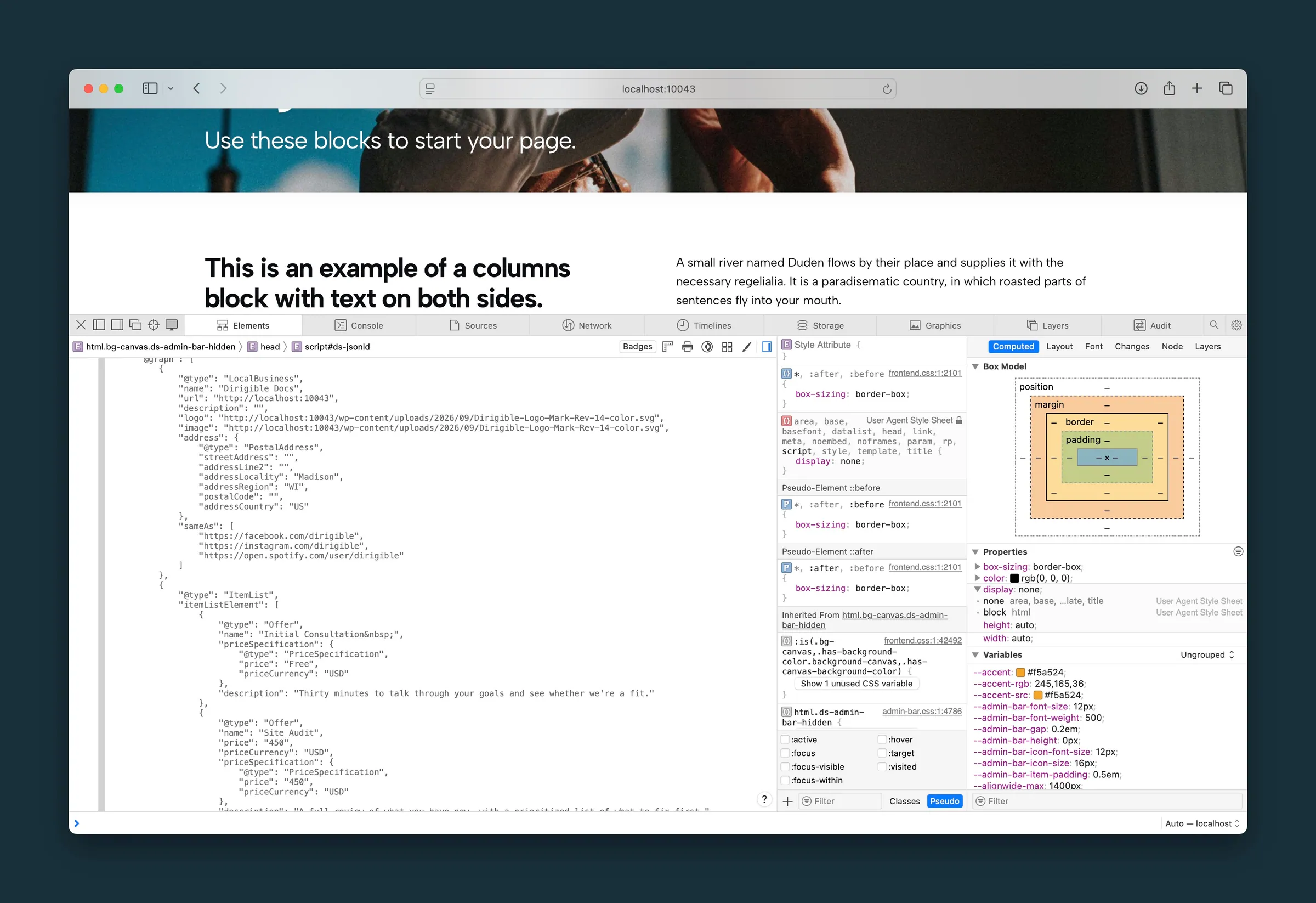Dock inspector to left side icon
This screenshot has width=1316, height=903.
[99, 325]
